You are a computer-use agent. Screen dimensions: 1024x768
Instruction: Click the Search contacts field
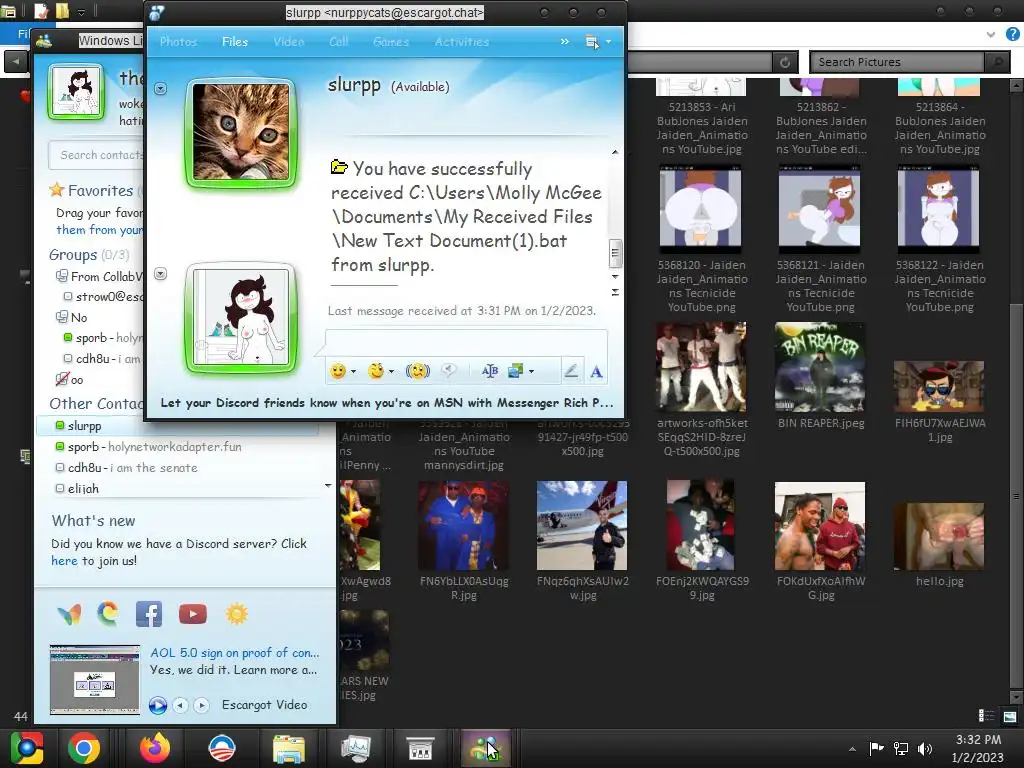coord(97,155)
